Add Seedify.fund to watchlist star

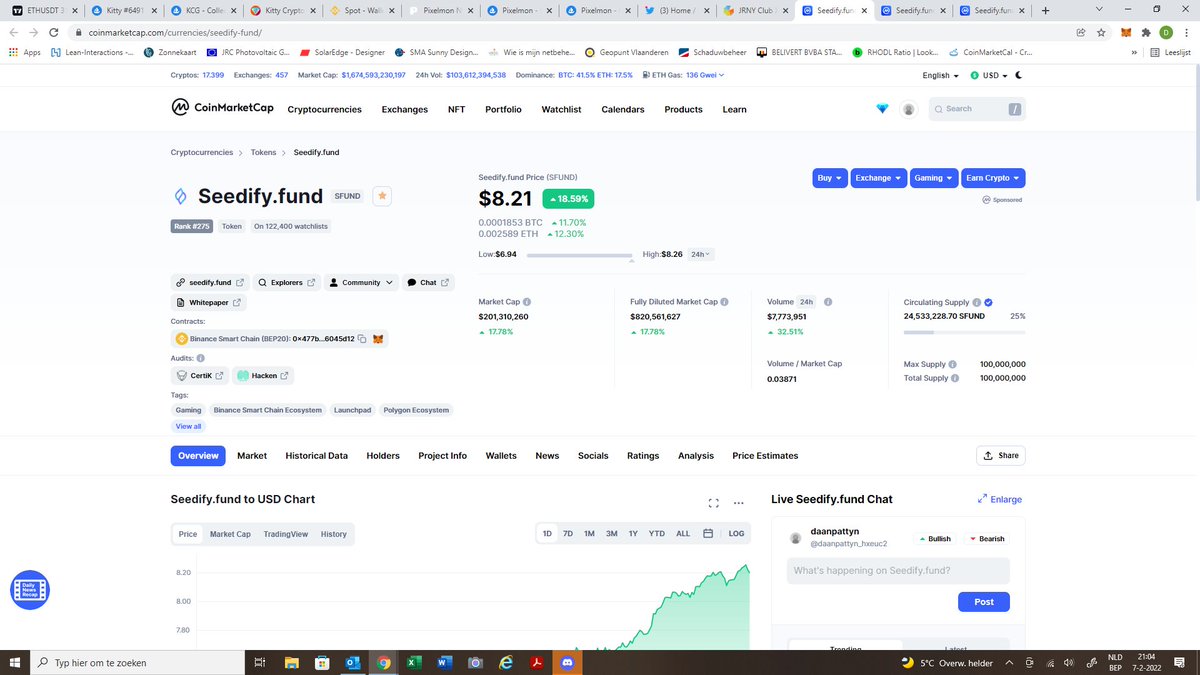tap(382, 196)
